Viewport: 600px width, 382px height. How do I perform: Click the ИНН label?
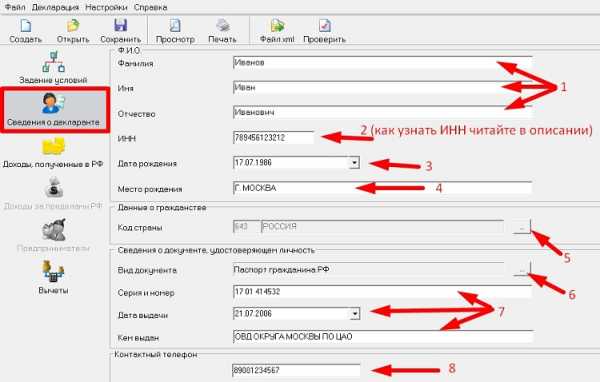point(127,139)
